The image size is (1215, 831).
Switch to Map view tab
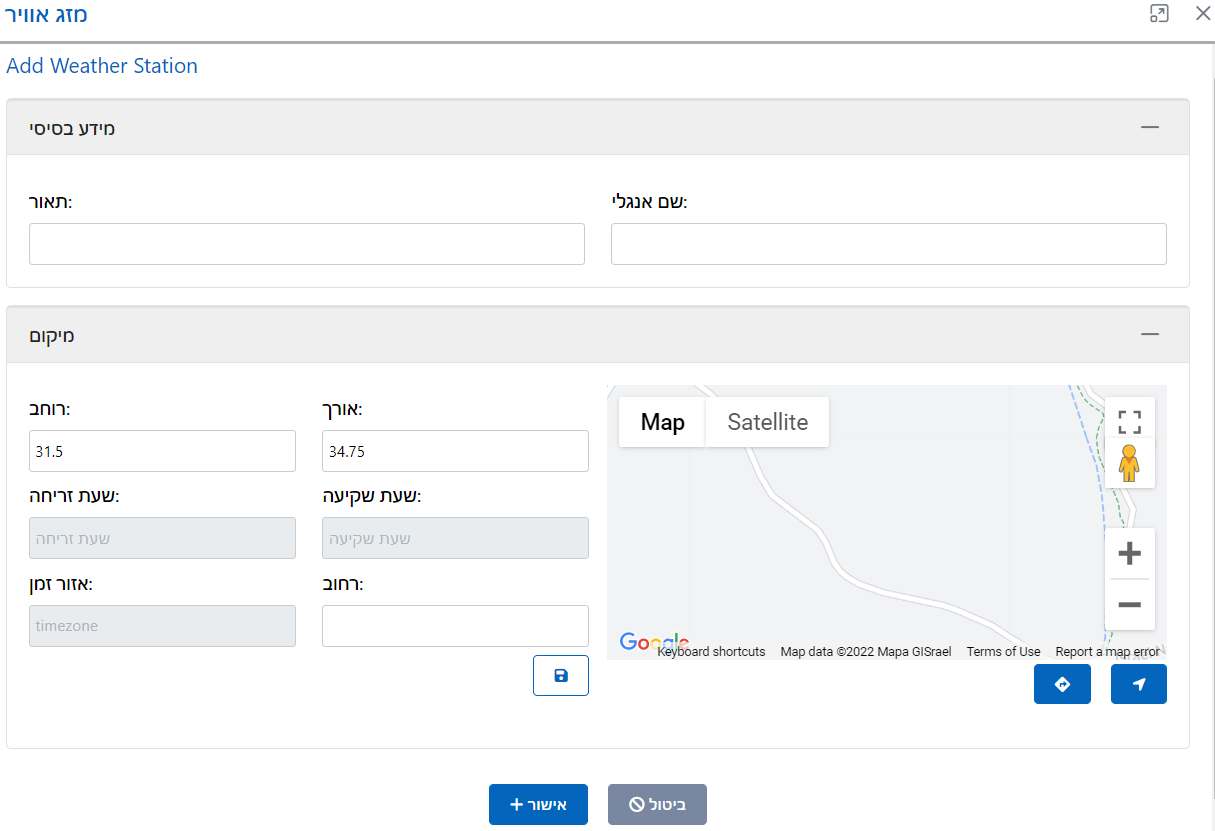[662, 422]
